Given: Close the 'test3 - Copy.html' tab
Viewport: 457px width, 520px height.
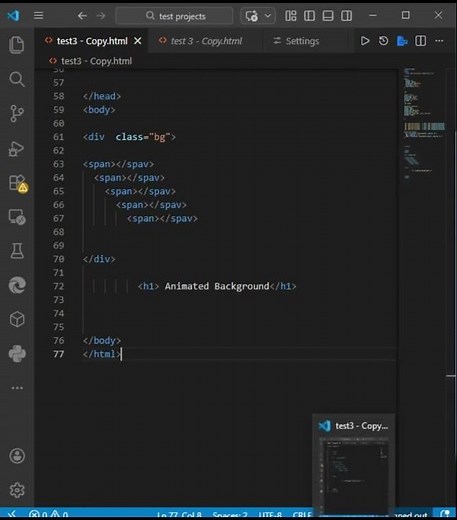Looking at the screenshot, I should click(138, 41).
